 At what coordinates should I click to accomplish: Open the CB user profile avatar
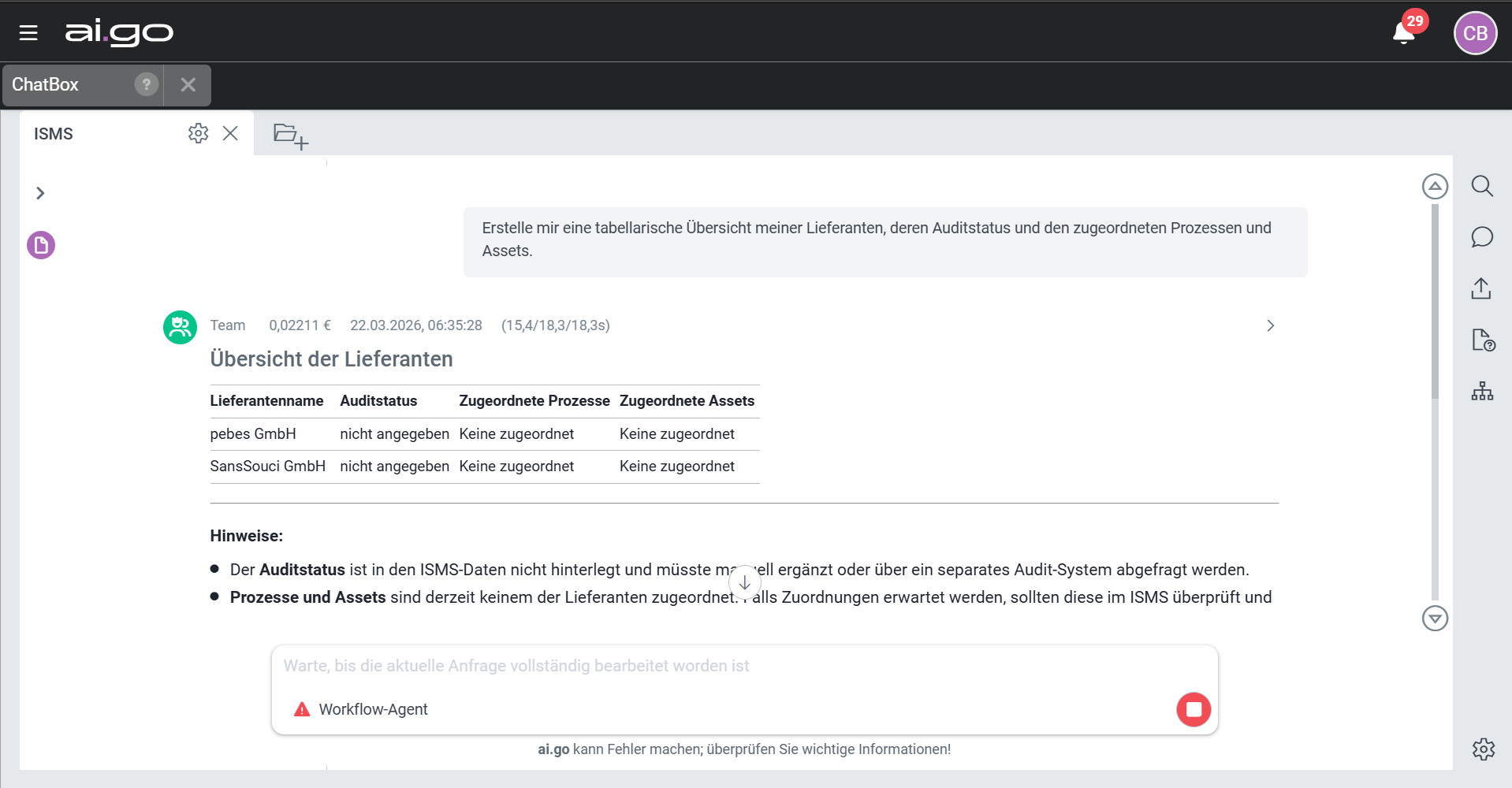(x=1474, y=33)
